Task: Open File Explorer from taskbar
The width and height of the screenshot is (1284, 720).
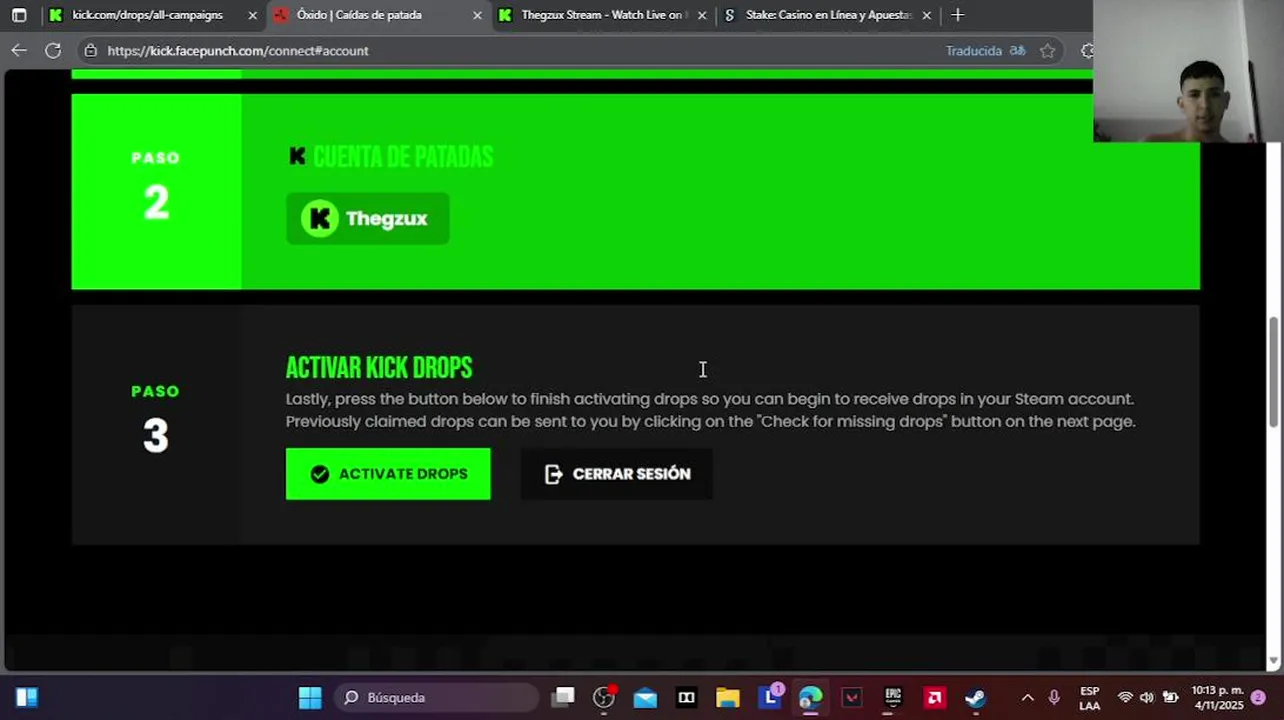Action: coord(727,697)
